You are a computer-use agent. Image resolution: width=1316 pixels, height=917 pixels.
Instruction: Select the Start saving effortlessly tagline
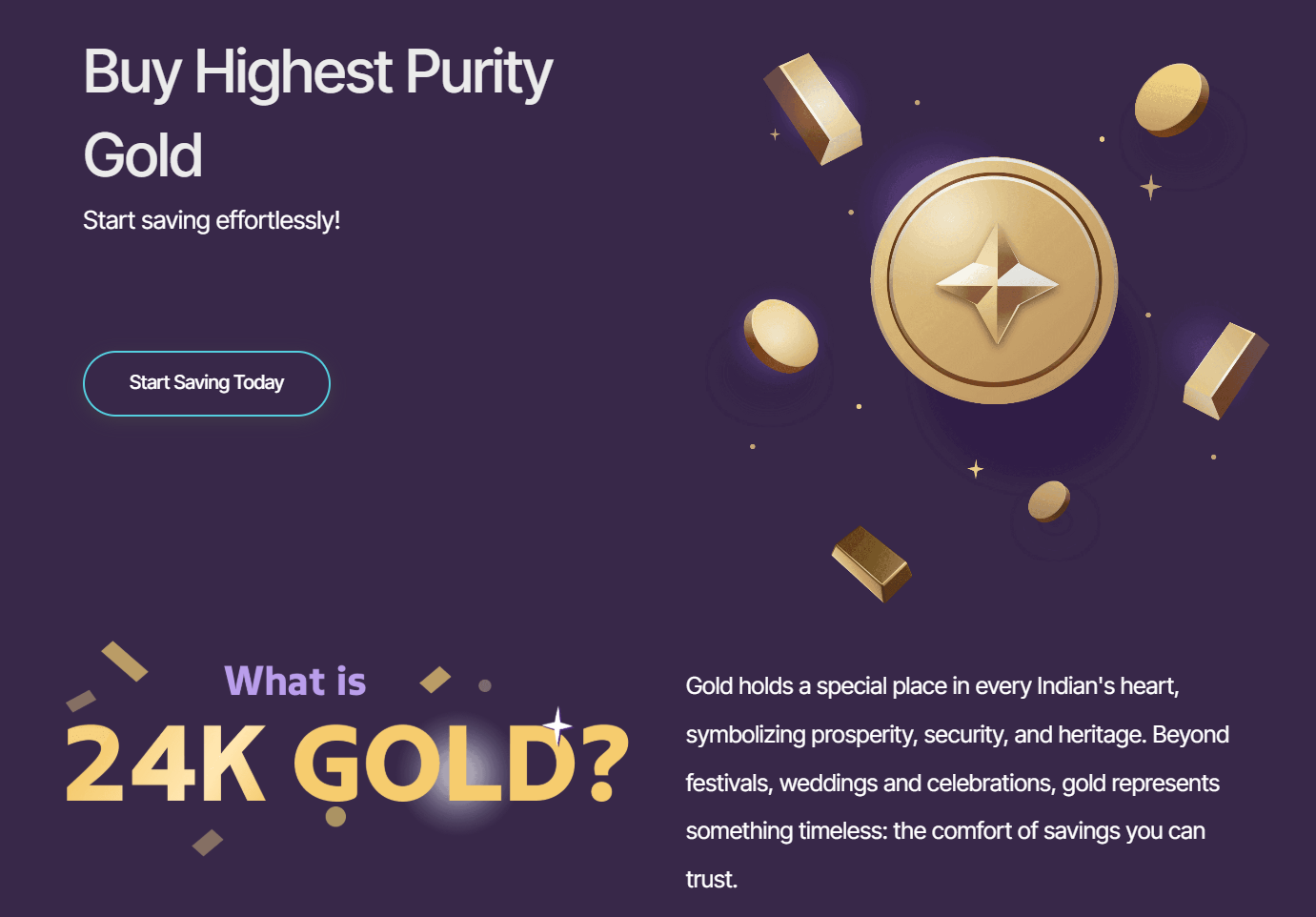pos(212,219)
